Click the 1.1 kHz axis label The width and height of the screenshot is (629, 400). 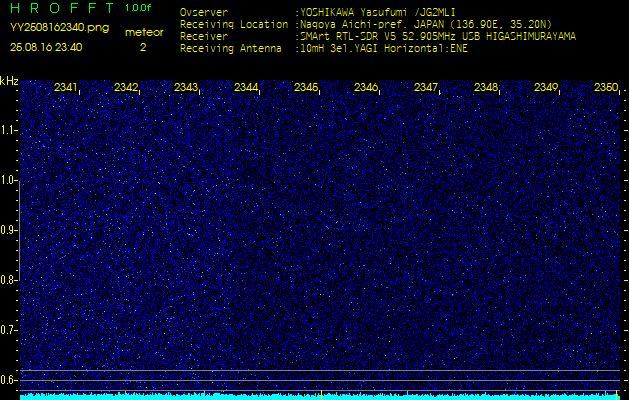tap(8, 130)
